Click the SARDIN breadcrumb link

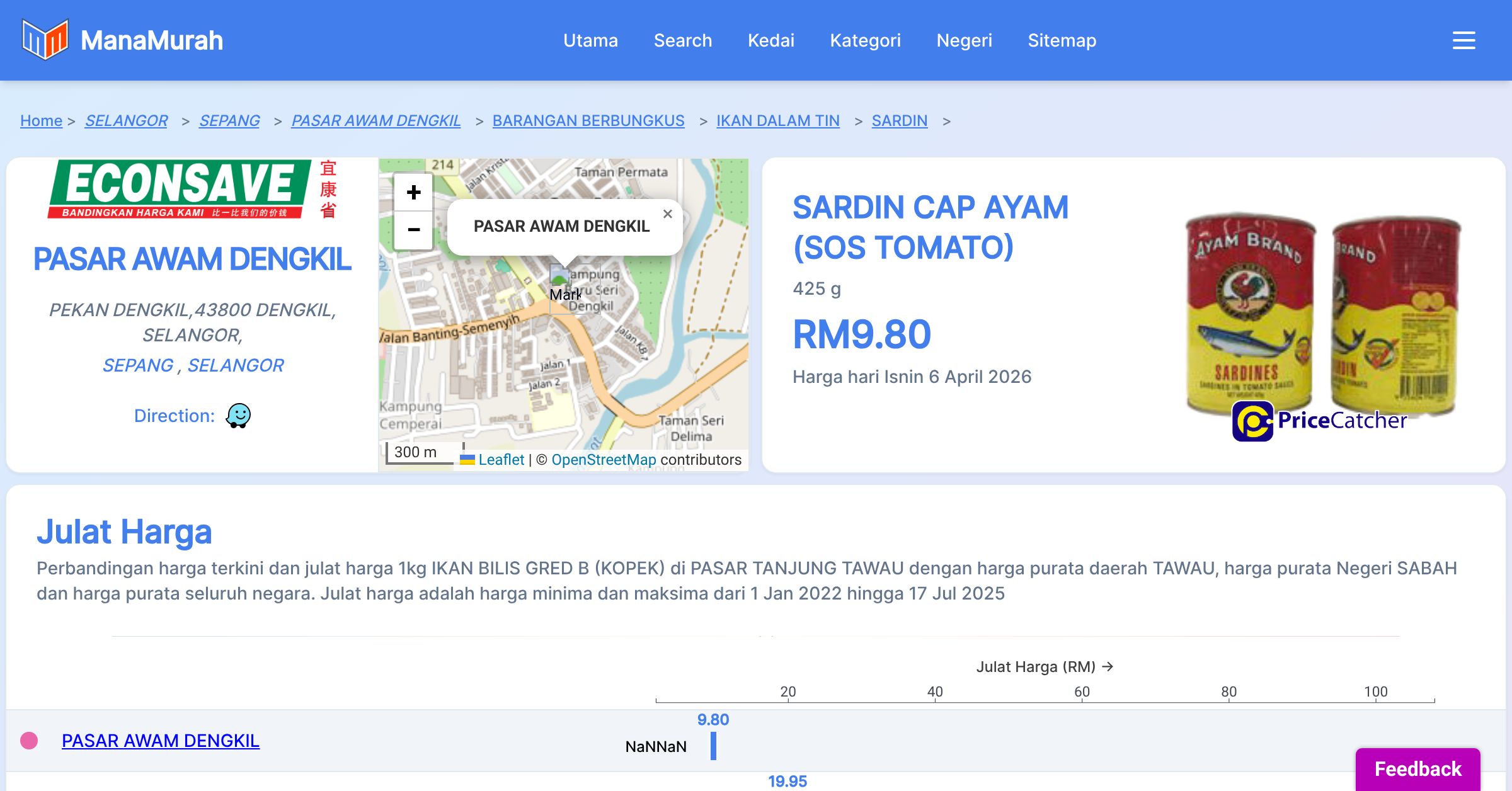899,120
